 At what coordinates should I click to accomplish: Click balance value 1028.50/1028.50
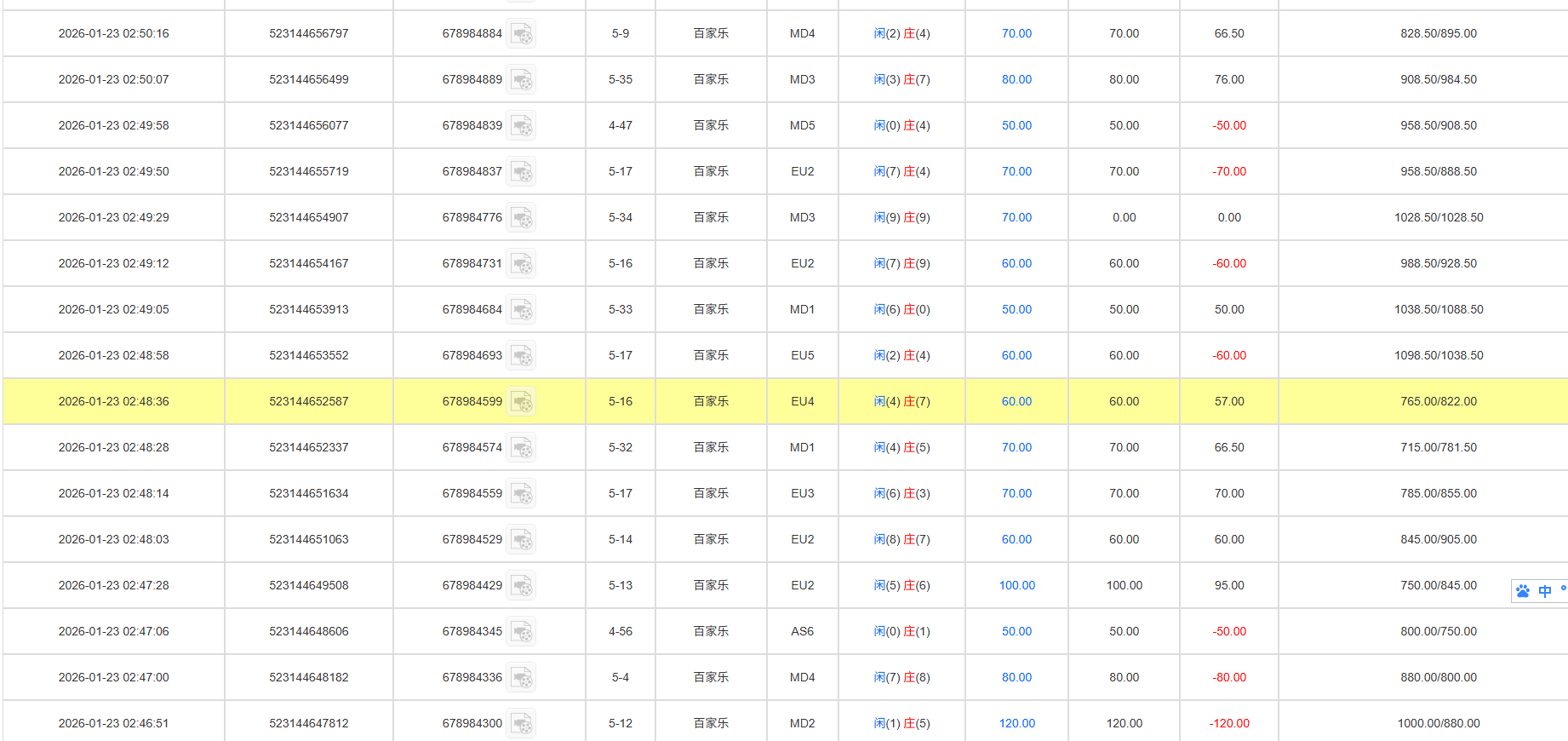(x=1439, y=218)
